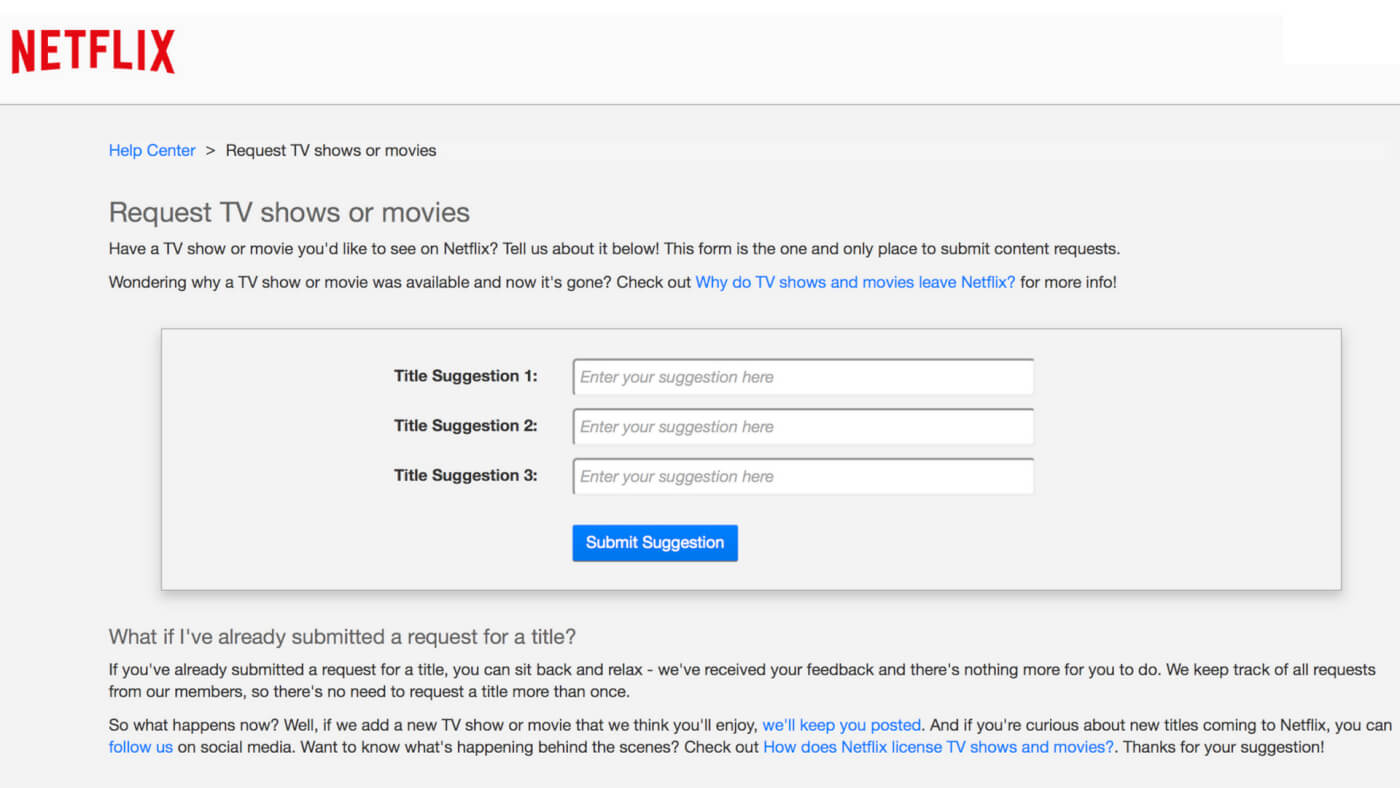1400x788 pixels.
Task: Focus the Title Suggestion 1 input field
Action: click(803, 377)
